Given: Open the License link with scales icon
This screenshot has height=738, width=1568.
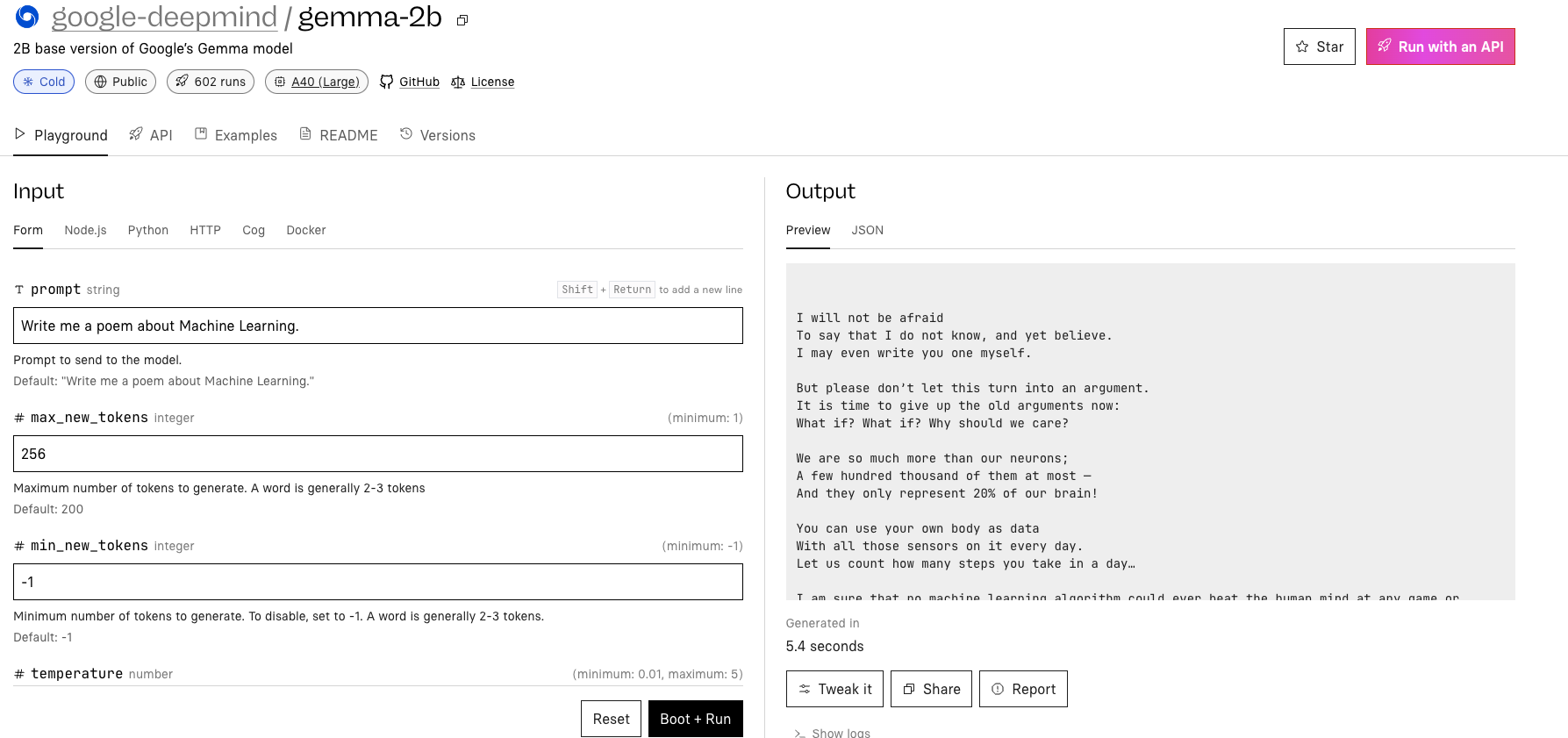Looking at the screenshot, I should pos(483,82).
